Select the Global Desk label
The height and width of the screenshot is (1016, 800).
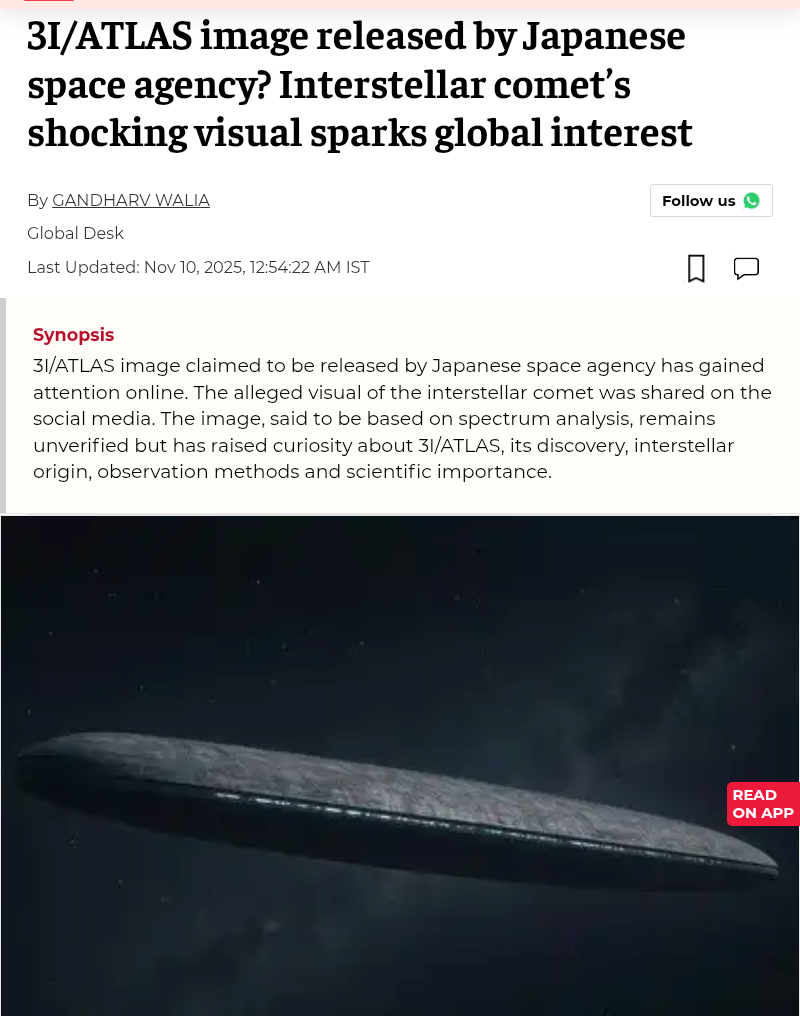[75, 233]
